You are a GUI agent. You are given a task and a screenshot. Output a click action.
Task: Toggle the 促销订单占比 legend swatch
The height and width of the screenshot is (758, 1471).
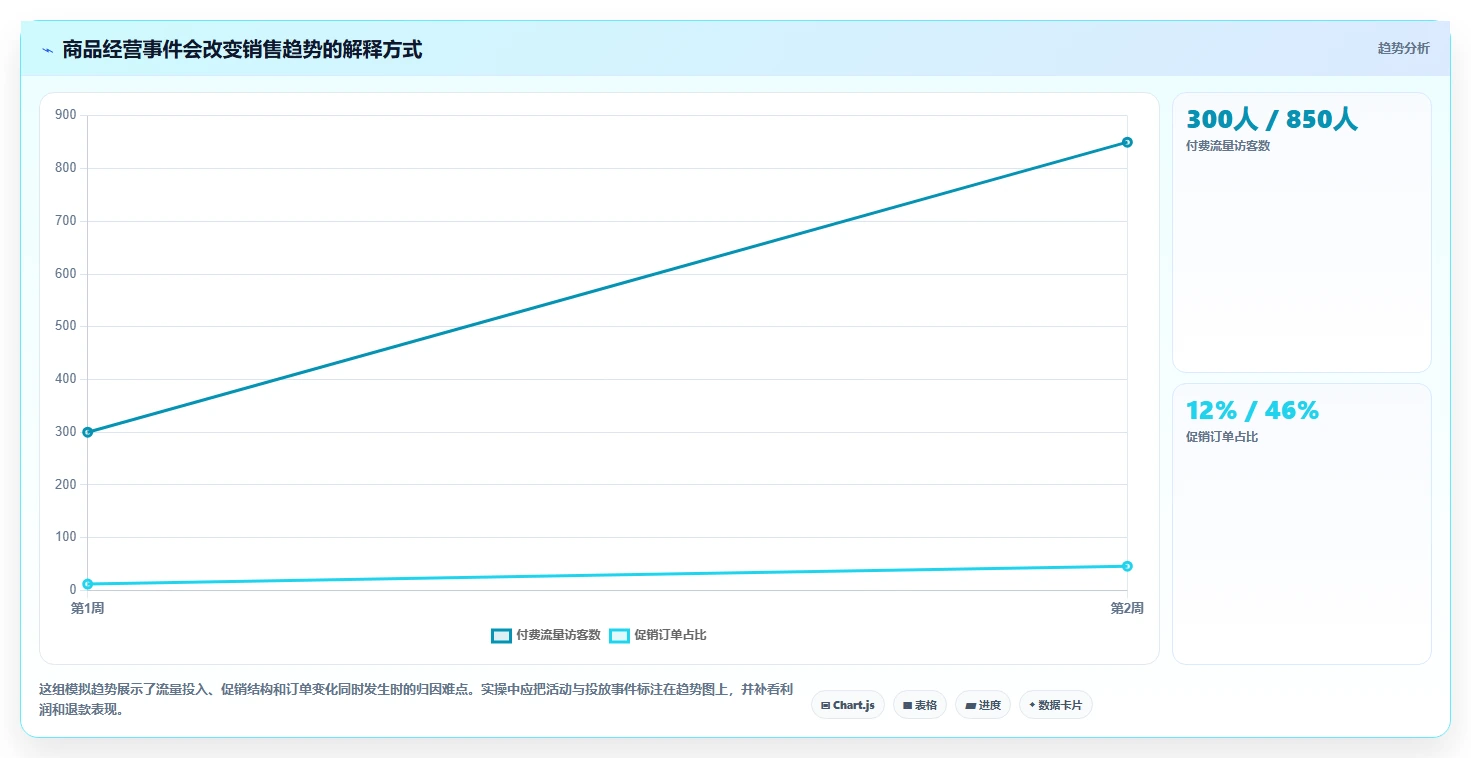619,635
